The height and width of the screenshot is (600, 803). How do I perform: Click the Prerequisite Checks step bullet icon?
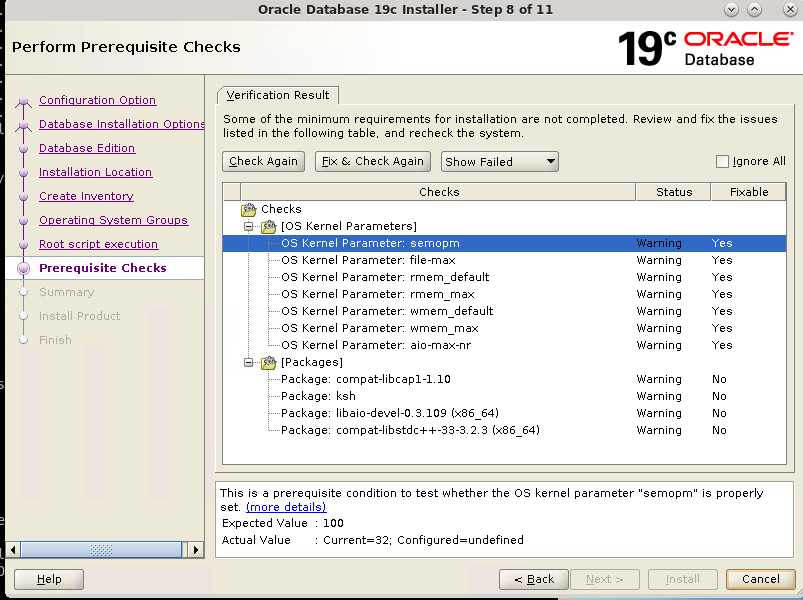click(23, 268)
